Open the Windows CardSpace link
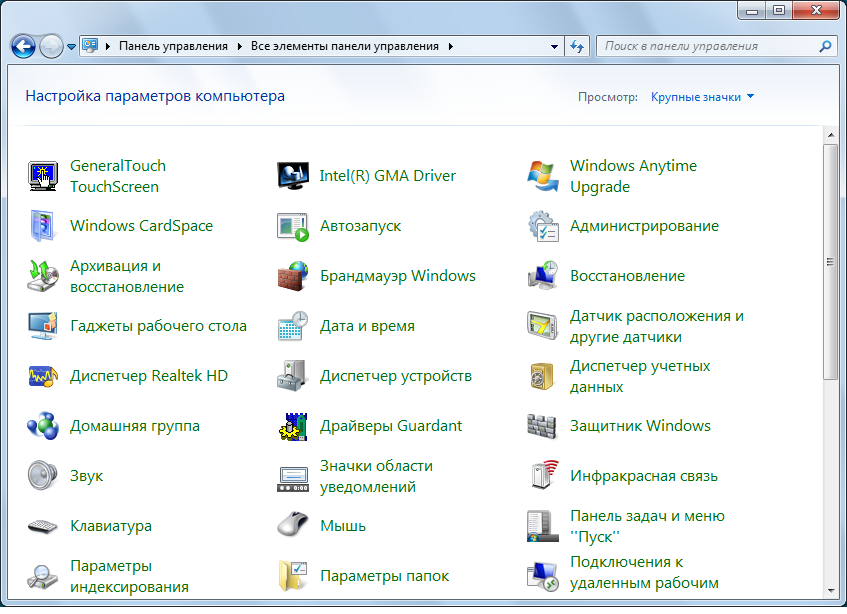The height and width of the screenshot is (614, 847). 142,226
